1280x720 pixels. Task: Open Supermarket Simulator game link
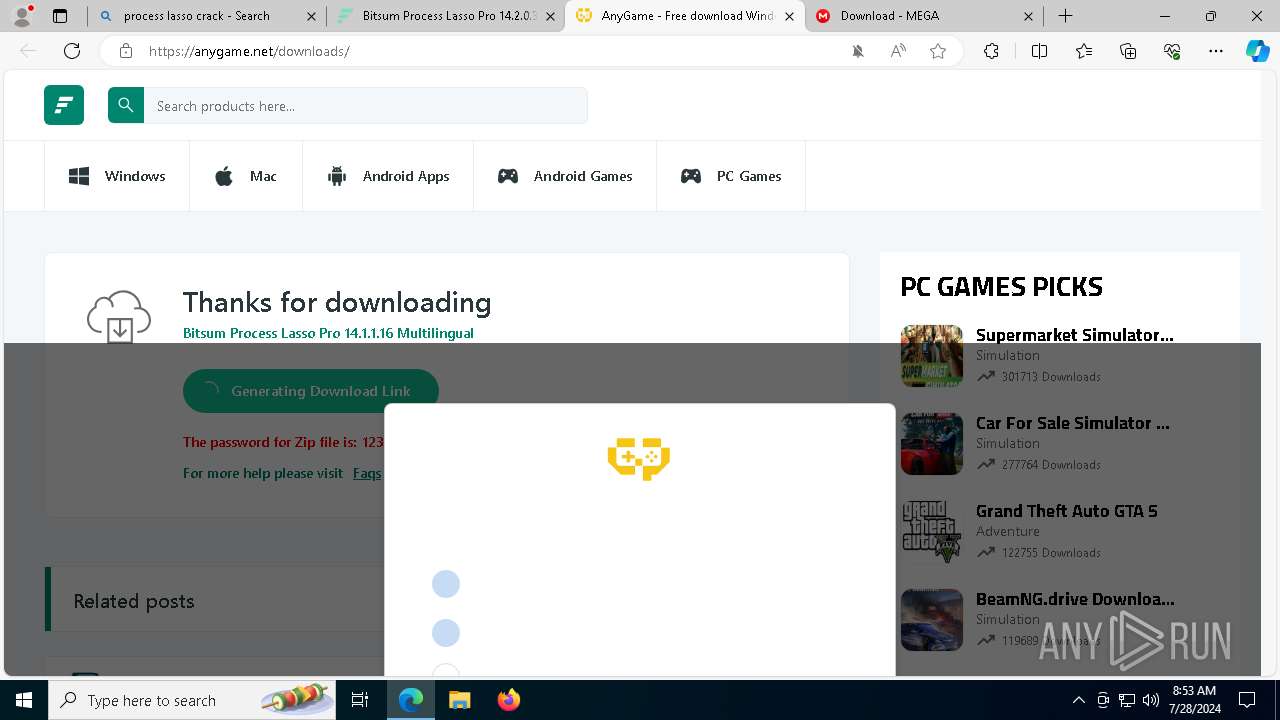pos(1074,335)
